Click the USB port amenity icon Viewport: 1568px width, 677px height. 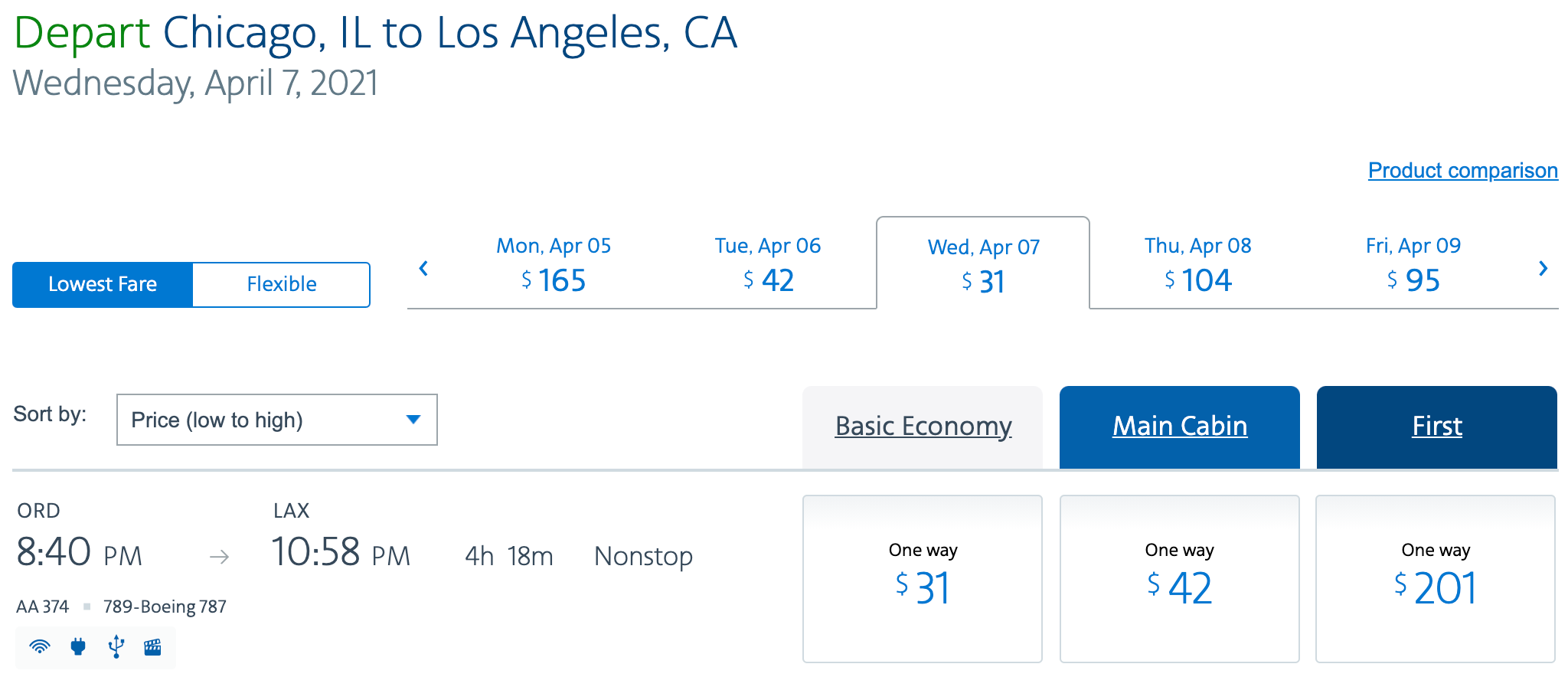(x=116, y=647)
